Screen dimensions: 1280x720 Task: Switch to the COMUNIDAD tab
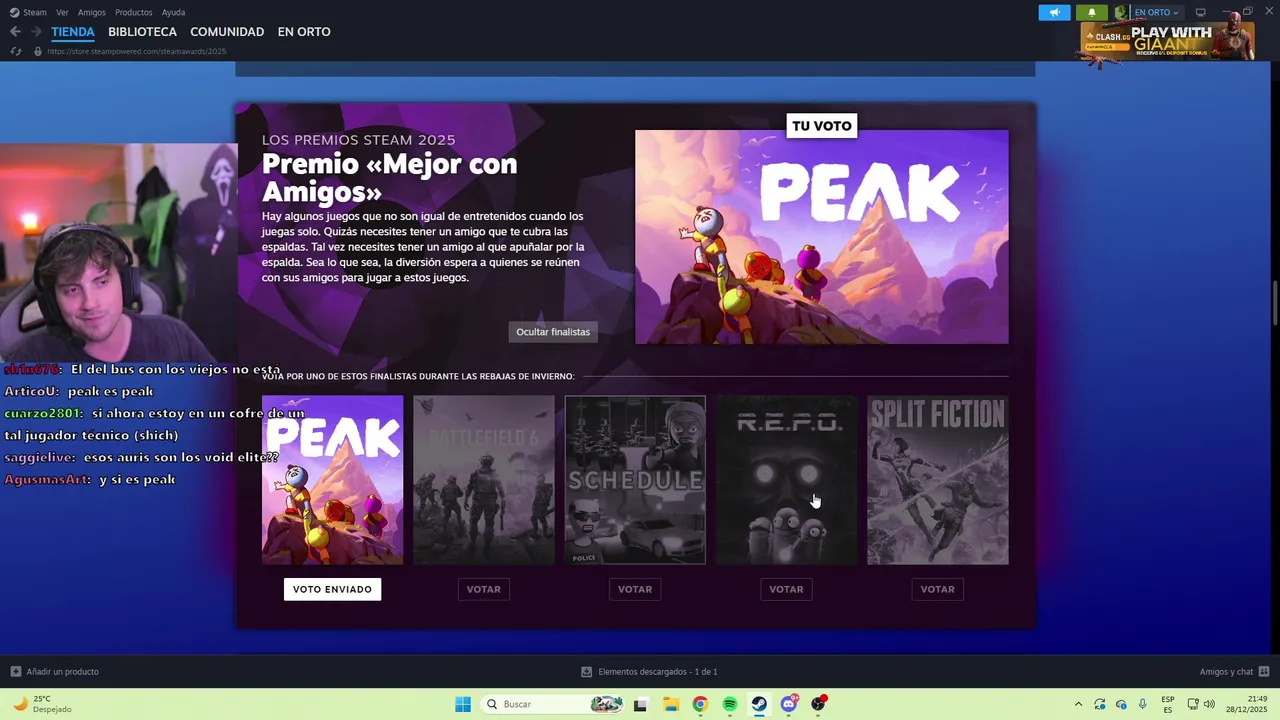click(227, 32)
